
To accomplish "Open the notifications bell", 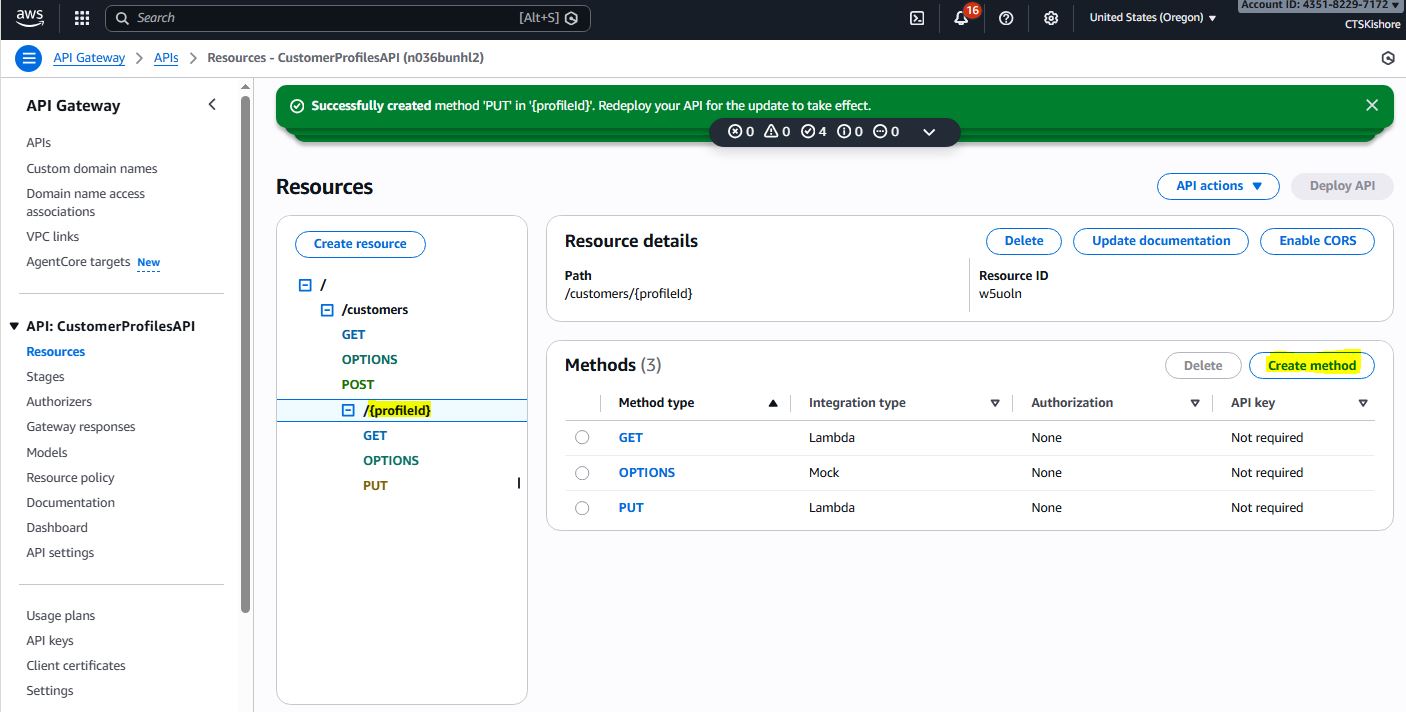I will coord(961,18).
